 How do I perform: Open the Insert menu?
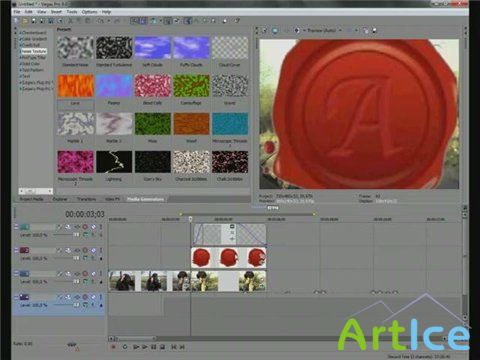[x=56, y=12]
